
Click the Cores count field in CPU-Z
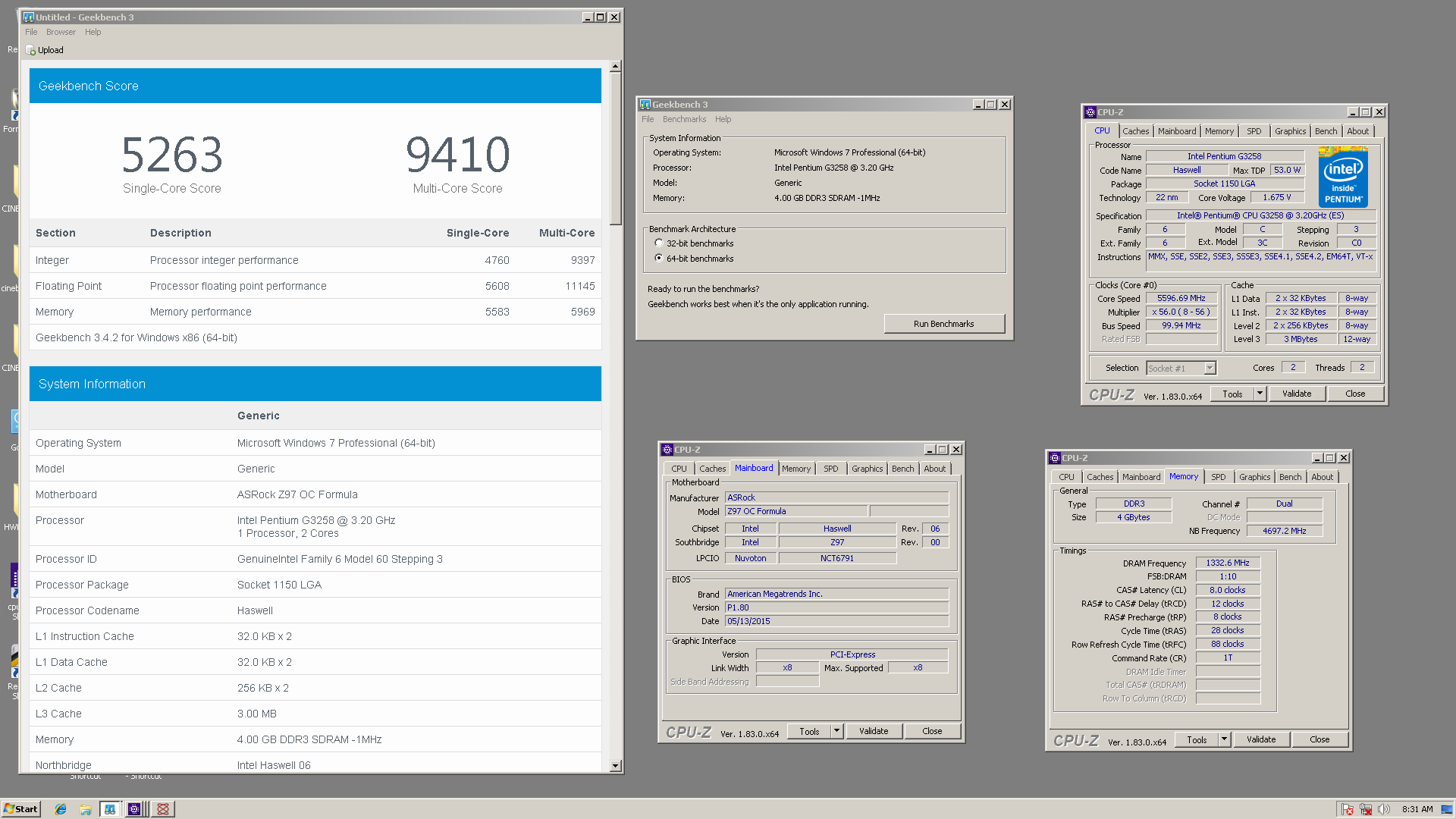[x=1293, y=368]
